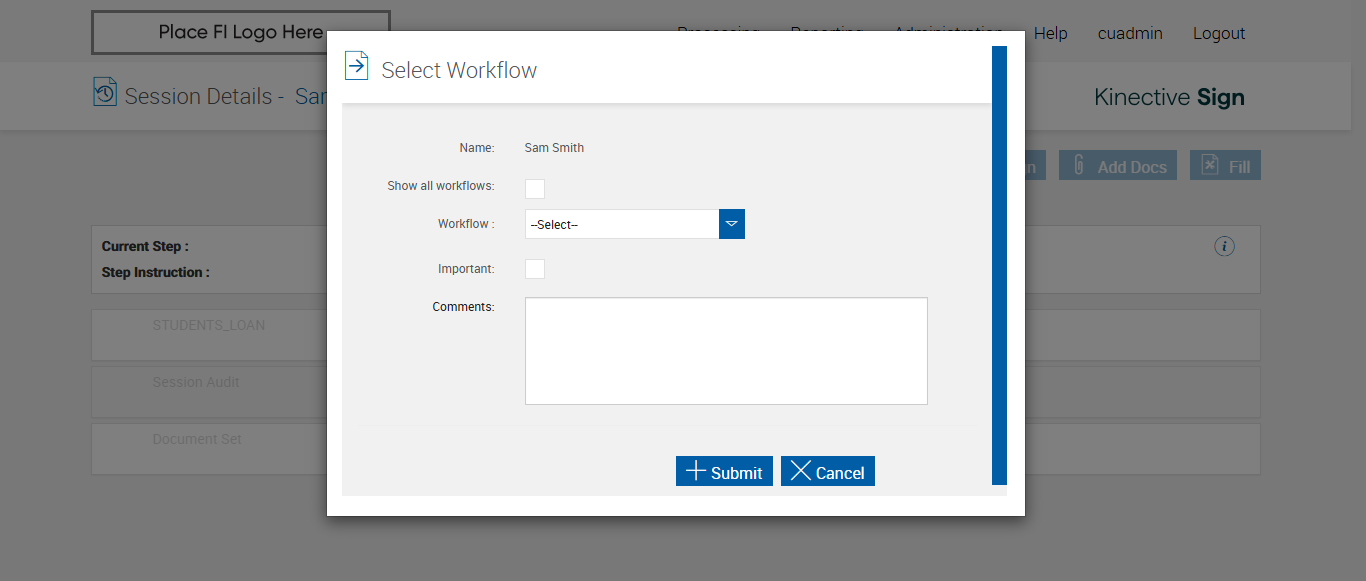Click inside the Comments text area

coord(726,351)
